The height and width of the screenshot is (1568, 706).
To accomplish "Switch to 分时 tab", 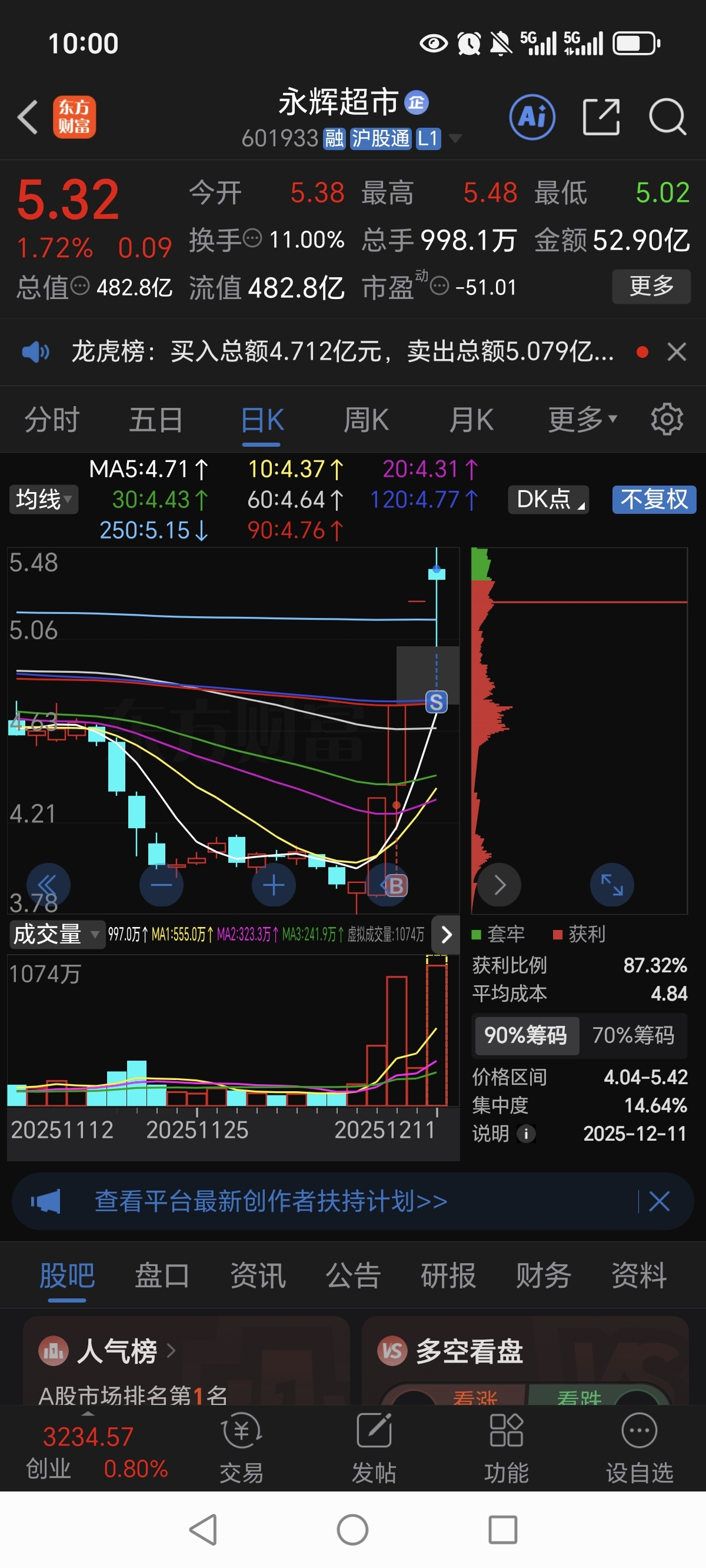I will 52,420.
